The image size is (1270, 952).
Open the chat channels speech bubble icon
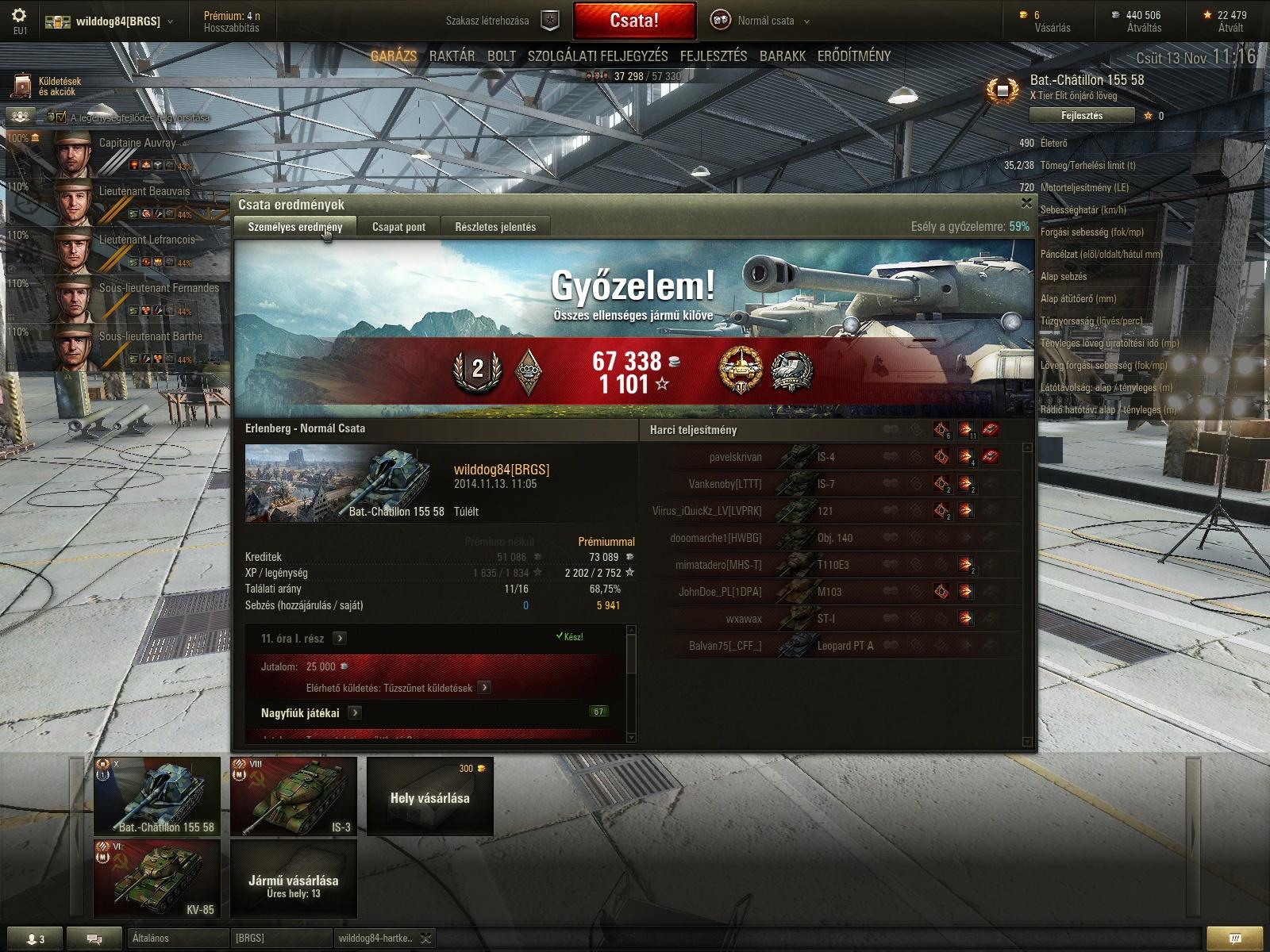tap(94, 939)
